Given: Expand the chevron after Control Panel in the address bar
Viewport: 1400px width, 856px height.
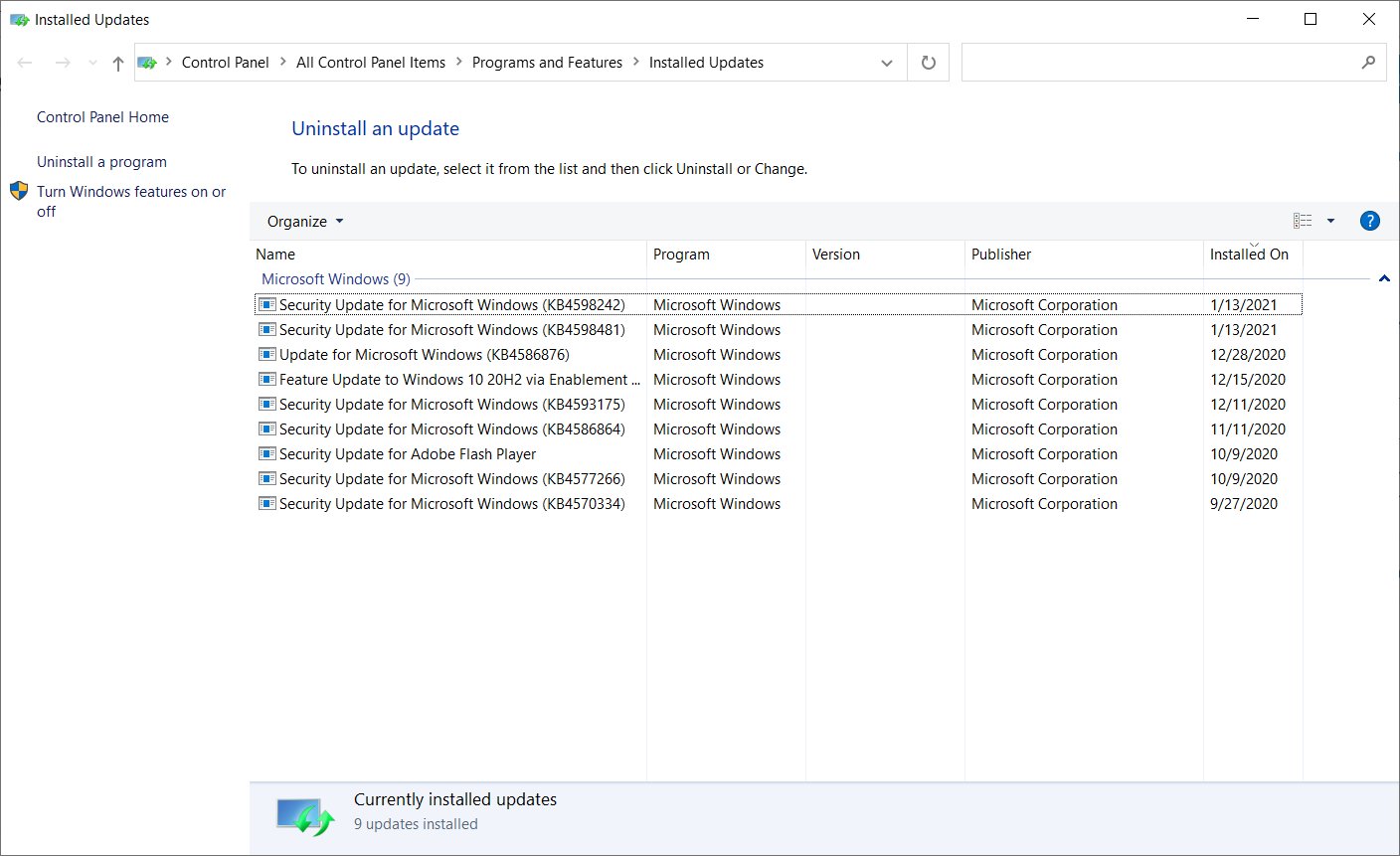Looking at the screenshot, I should [283, 63].
